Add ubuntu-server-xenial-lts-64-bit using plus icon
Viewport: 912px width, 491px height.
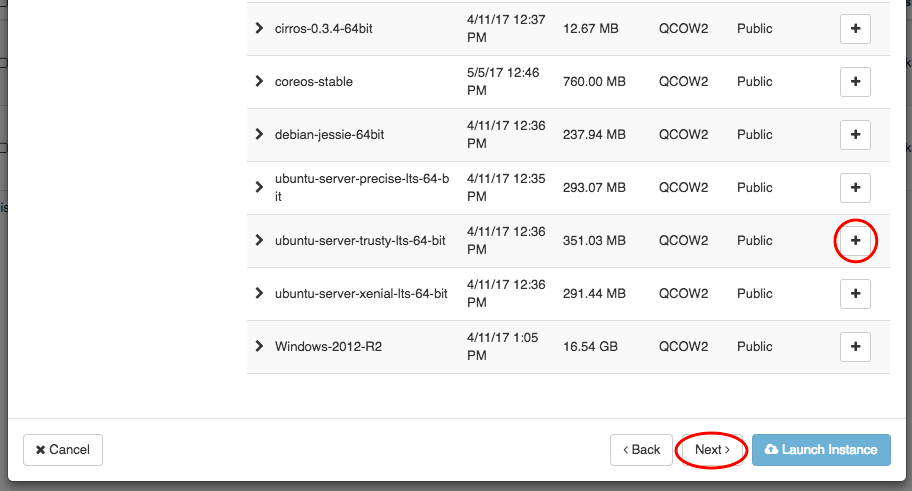[x=855, y=294]
